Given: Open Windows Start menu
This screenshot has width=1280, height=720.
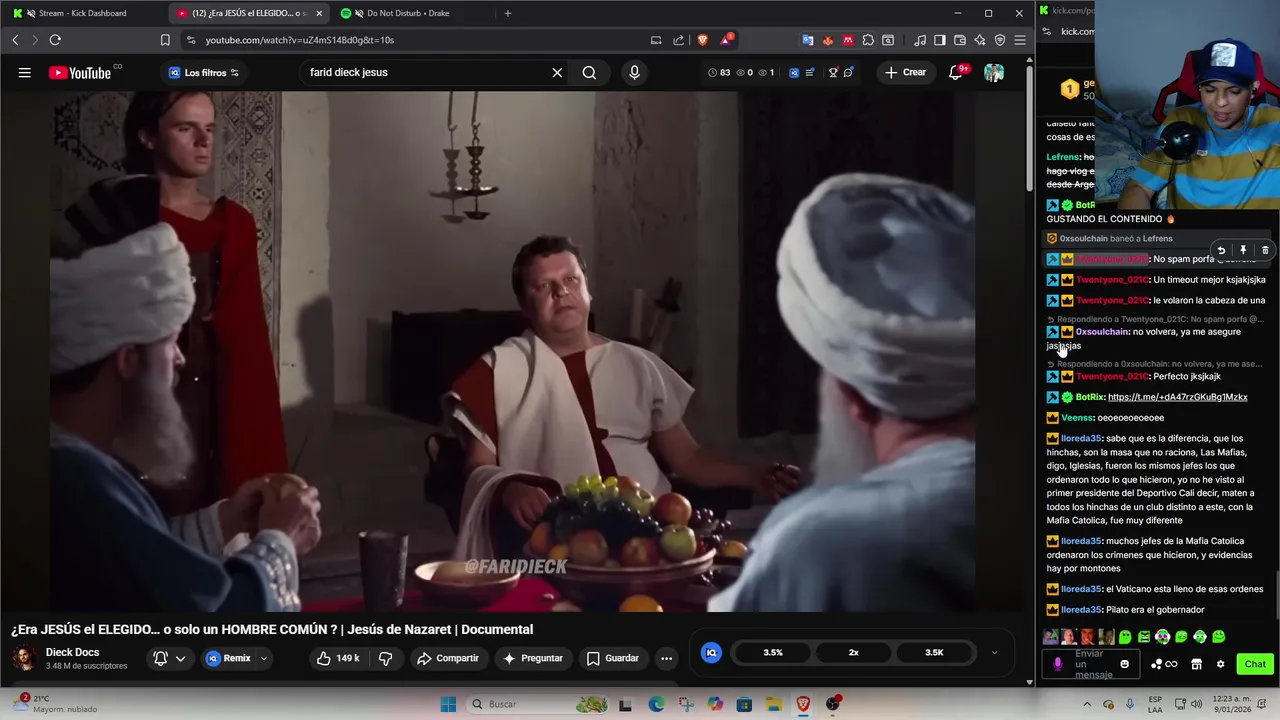Looking at the screenshot, I should click(449, 704).
